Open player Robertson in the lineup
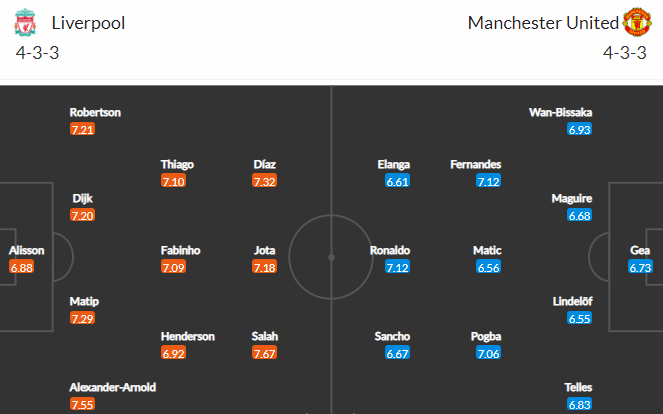 (x=95, y=112)
